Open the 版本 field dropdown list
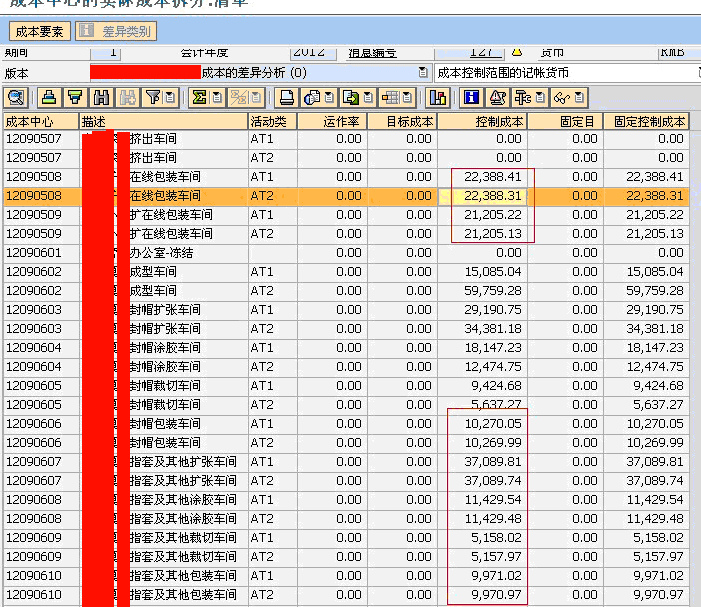This screenshot has width=701, height=607. click(422, 72)
